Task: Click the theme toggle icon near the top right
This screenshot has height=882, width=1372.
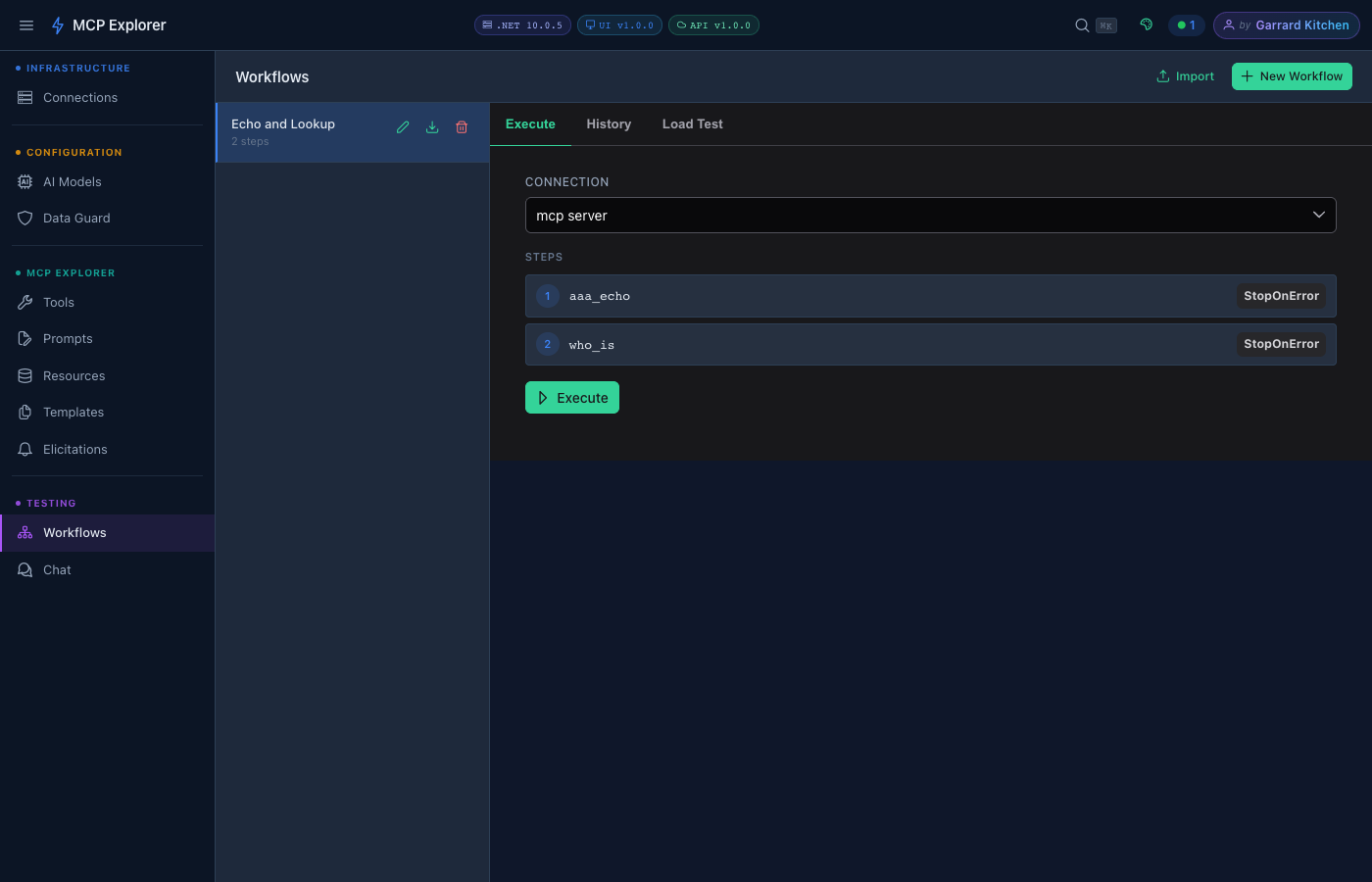Action: (1146, 24)
